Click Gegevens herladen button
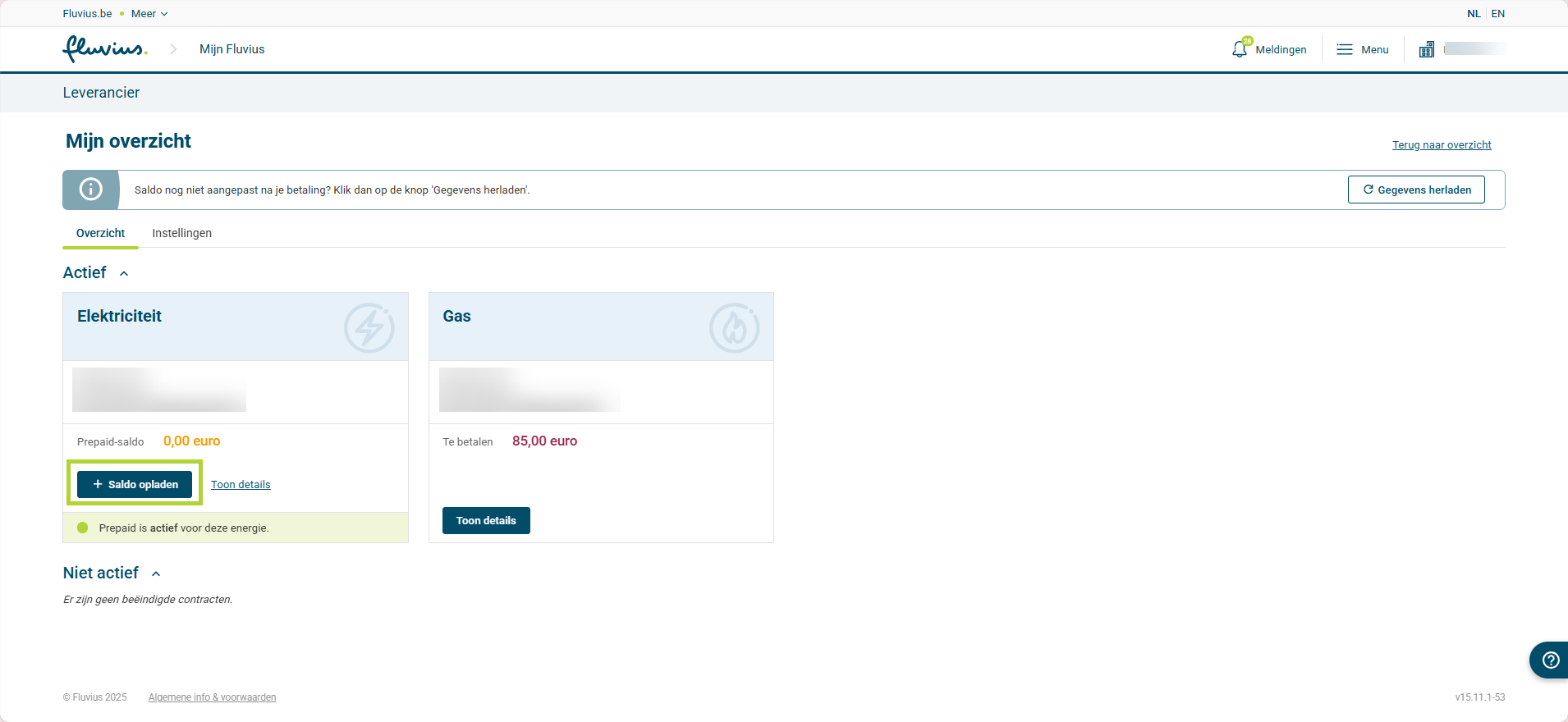The height and width of the screenshot is (722, 1568). [1415, 190]
